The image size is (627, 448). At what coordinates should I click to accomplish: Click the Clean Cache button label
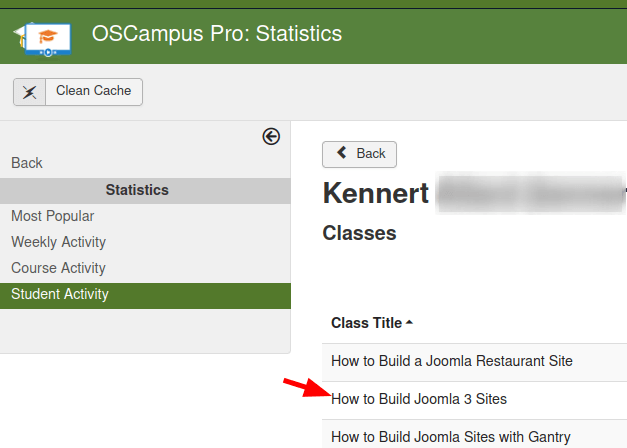[x=94, y=91]
